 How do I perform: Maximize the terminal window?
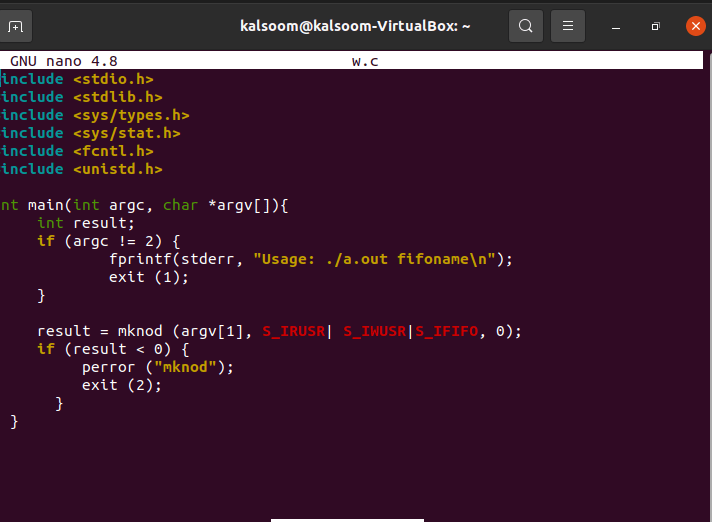click(655, 27)
